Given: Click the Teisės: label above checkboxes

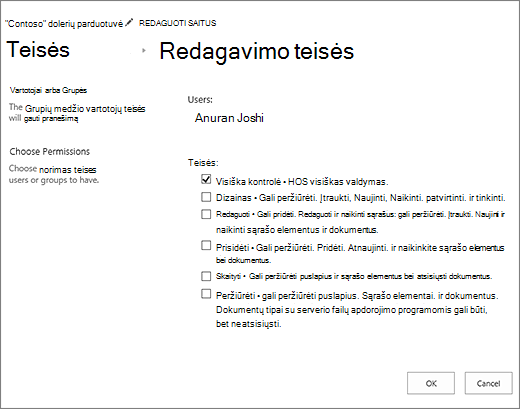Looking at the screenshot, I should (x=203, y=163).
